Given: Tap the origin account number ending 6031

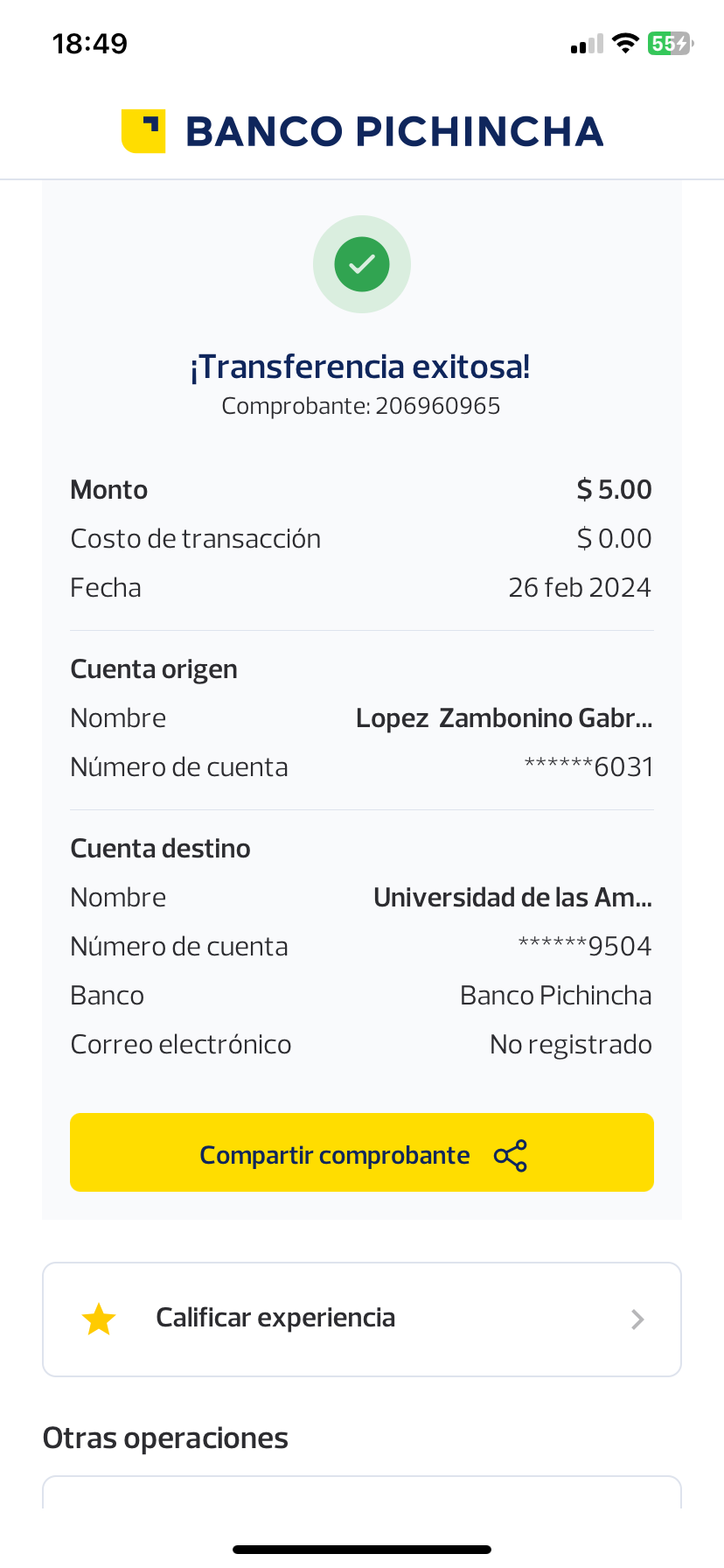Looking at the screenshot, I should (588, 767).
